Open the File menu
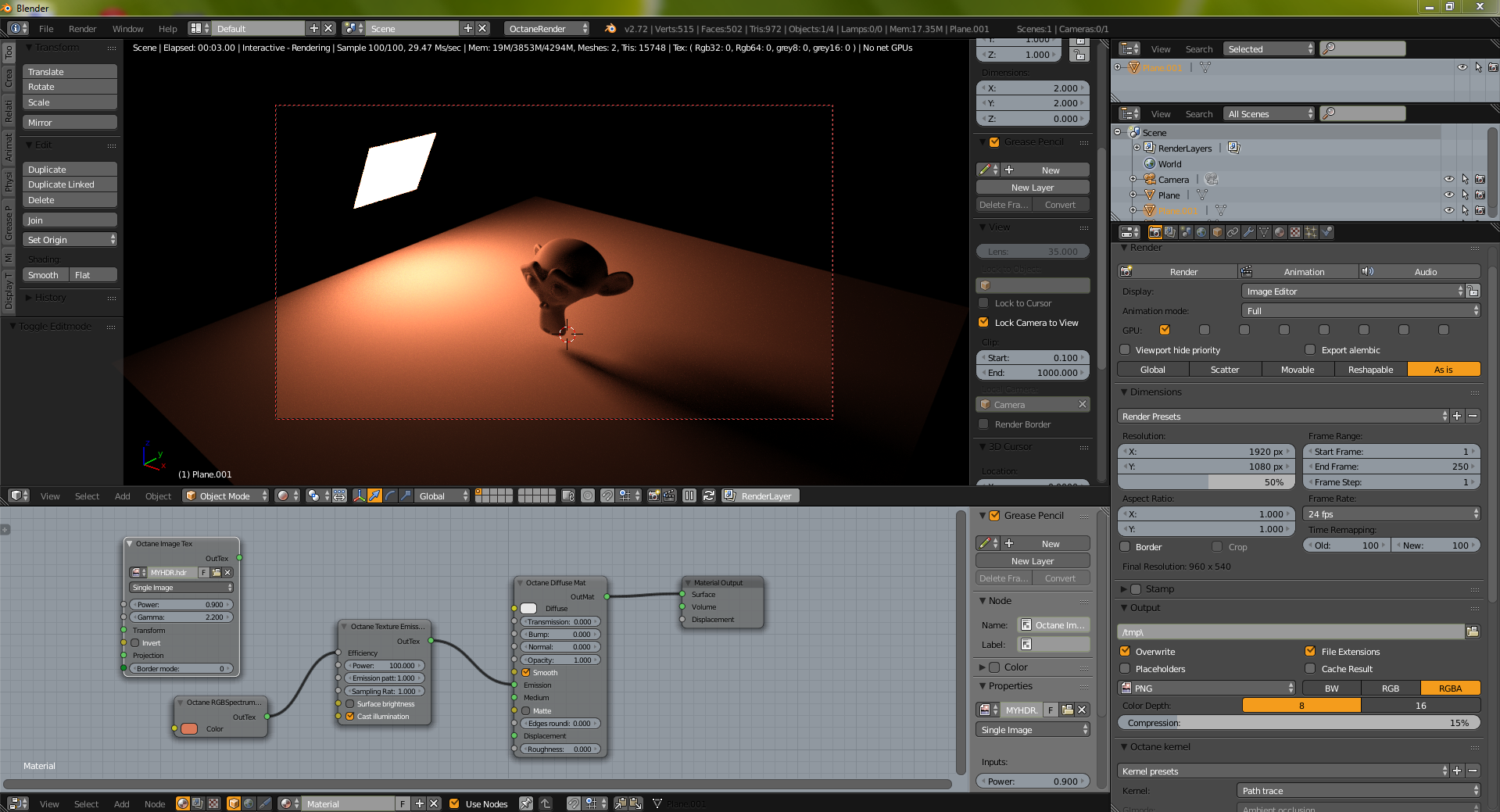Screen dimensions: 1500x812 pyautogui.click(x=46, y=29)
